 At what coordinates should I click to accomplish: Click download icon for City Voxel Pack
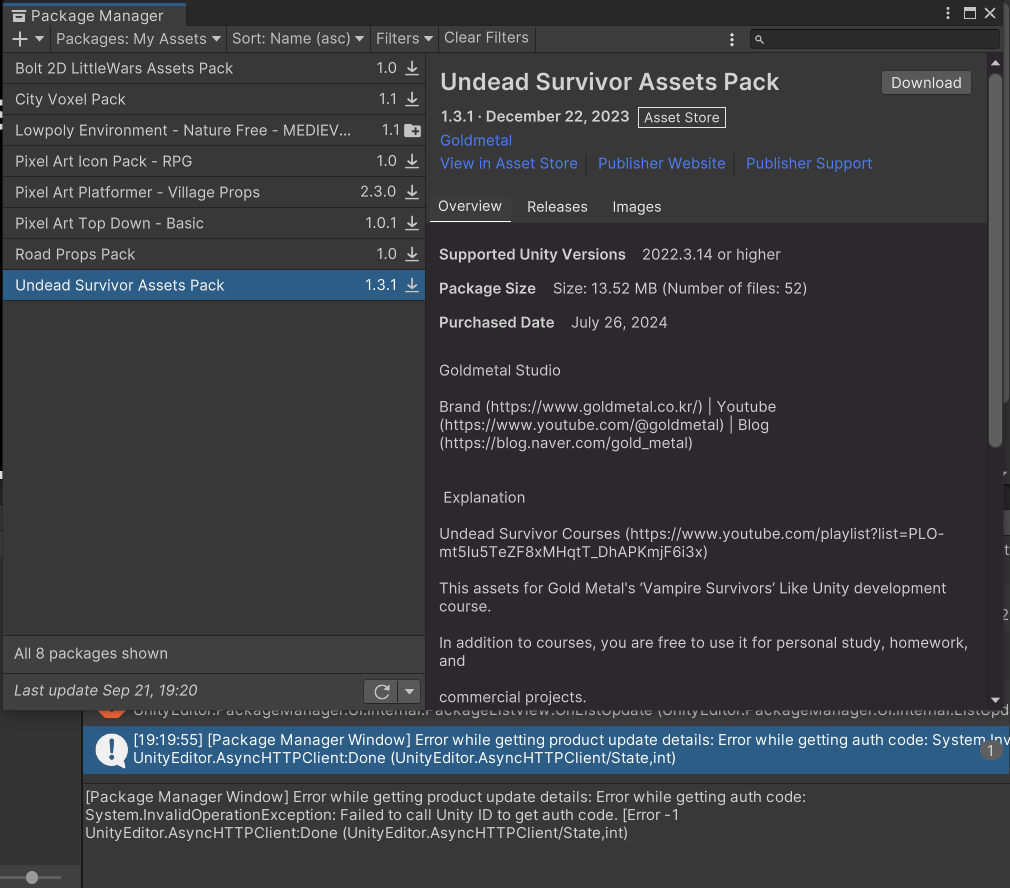pos(412,99)
